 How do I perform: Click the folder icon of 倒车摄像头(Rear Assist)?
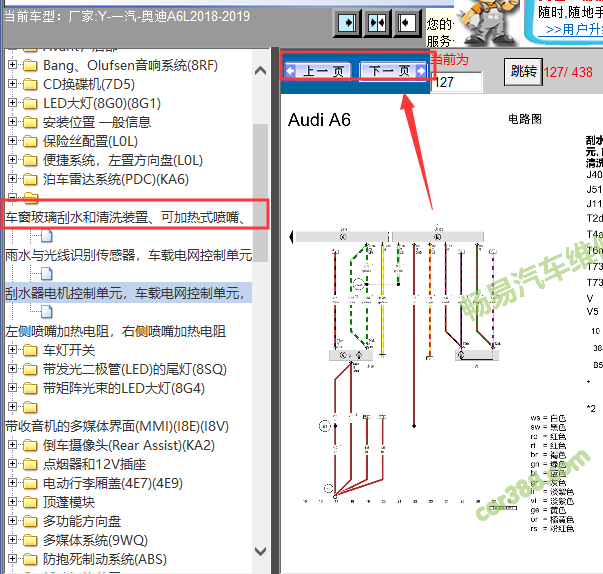(x=30, y=446)
